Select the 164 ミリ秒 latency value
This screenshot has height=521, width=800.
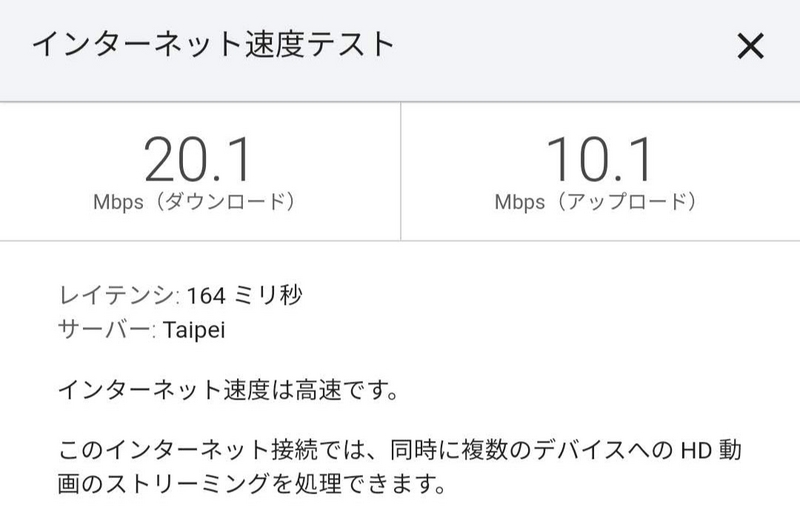click(244, 295)
